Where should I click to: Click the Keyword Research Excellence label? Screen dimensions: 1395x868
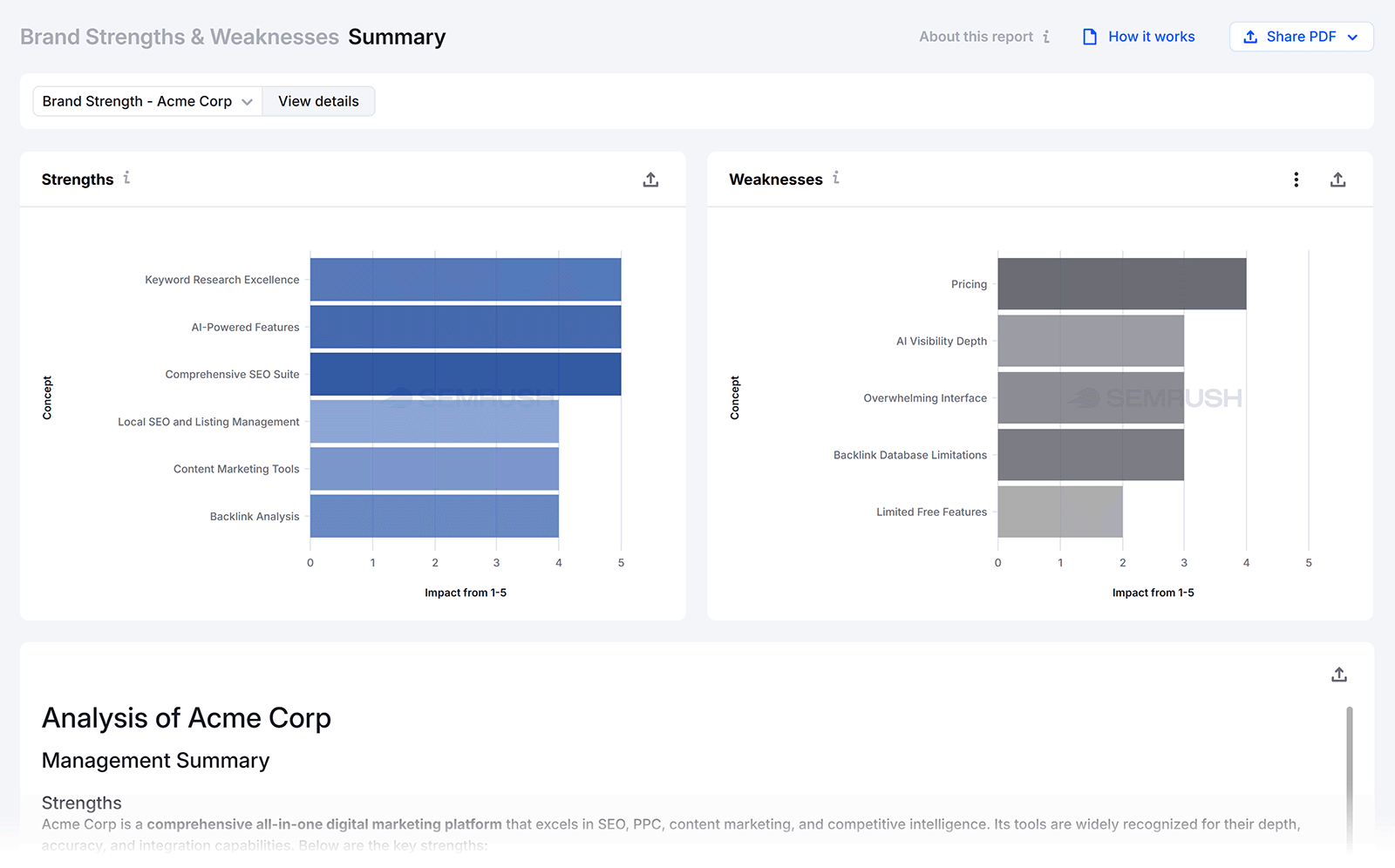point(221,280)
